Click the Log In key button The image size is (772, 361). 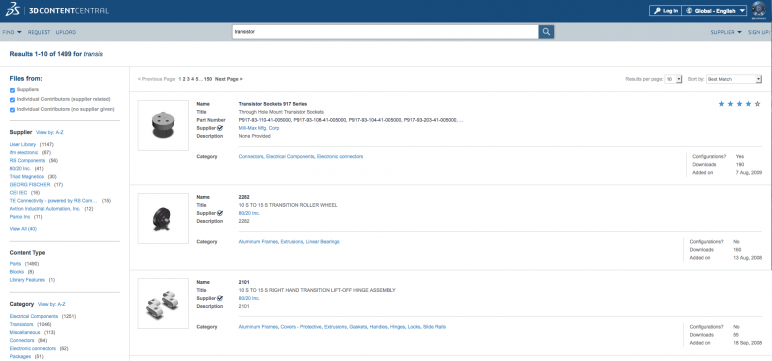[x=665, y=11]
